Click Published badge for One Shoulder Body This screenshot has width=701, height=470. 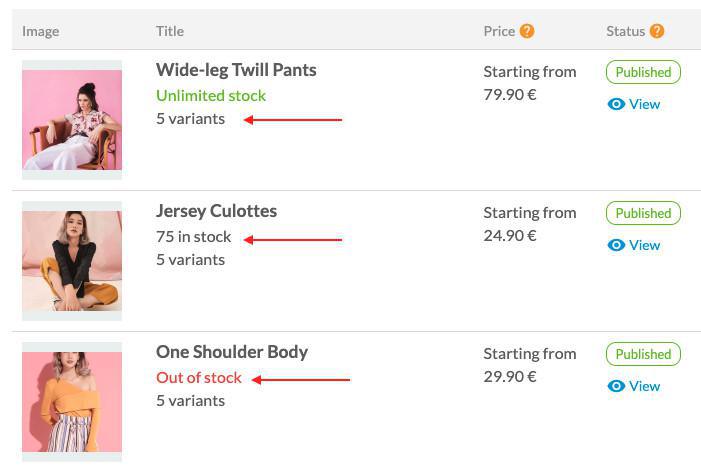(643, 354)
